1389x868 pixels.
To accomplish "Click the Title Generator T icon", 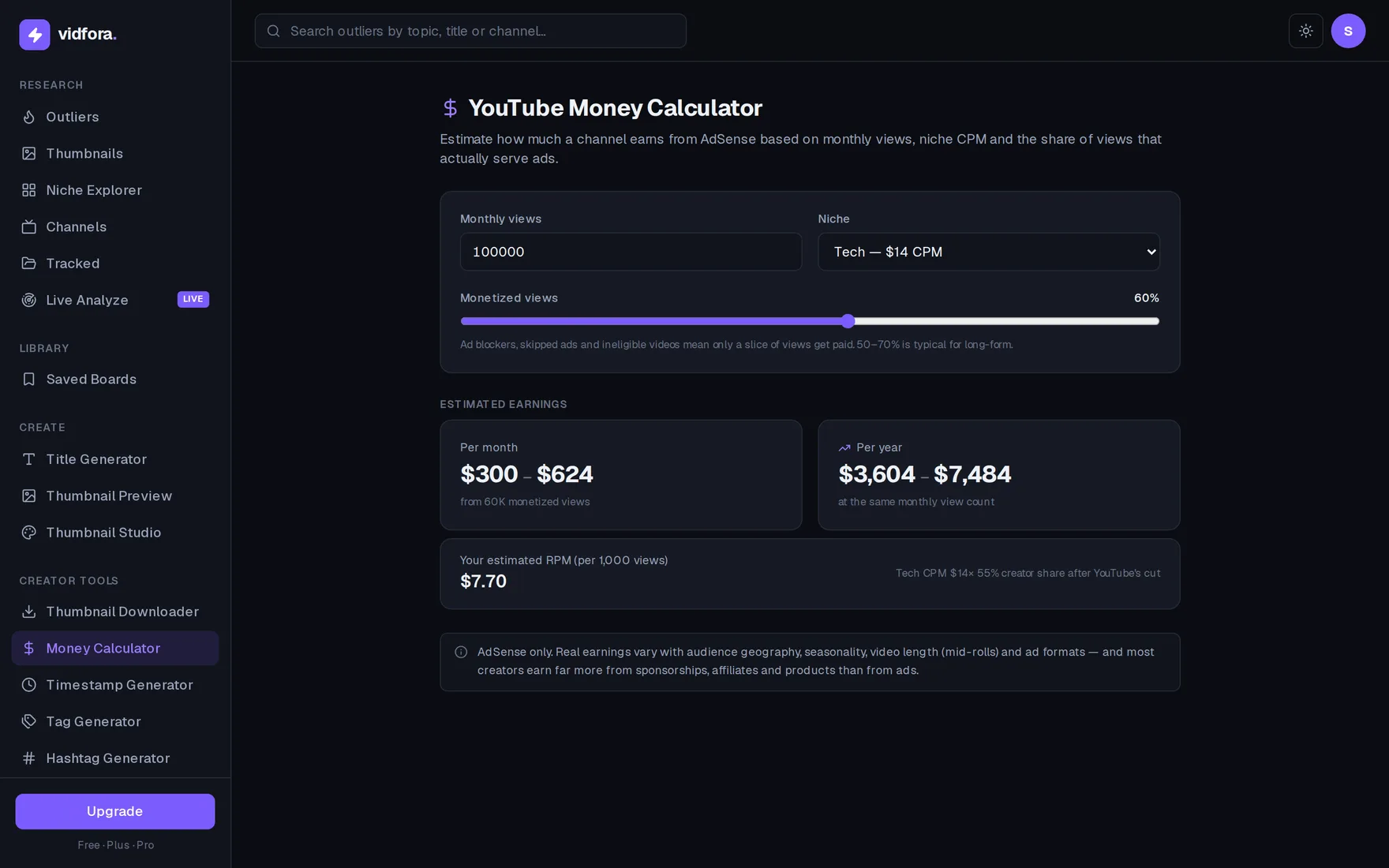I will (x=29, y=459).
